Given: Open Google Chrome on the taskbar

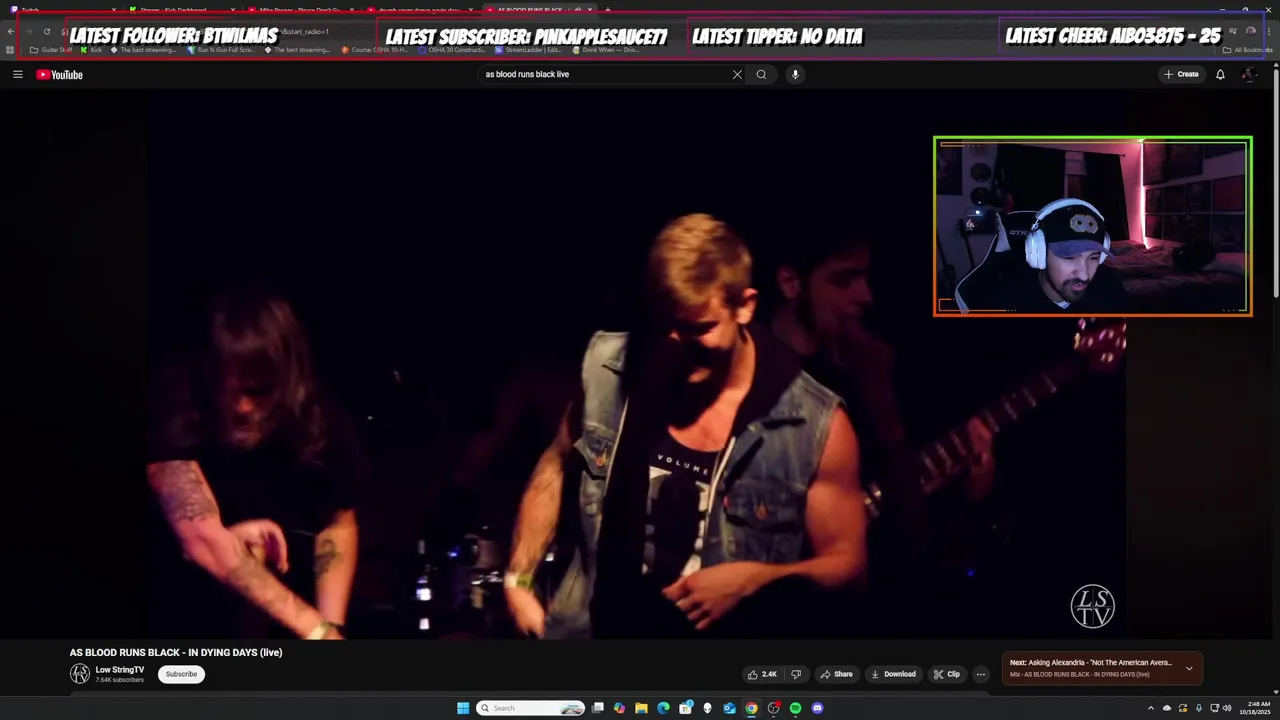Looking at the screenshot, I should [x=751, y=708].
